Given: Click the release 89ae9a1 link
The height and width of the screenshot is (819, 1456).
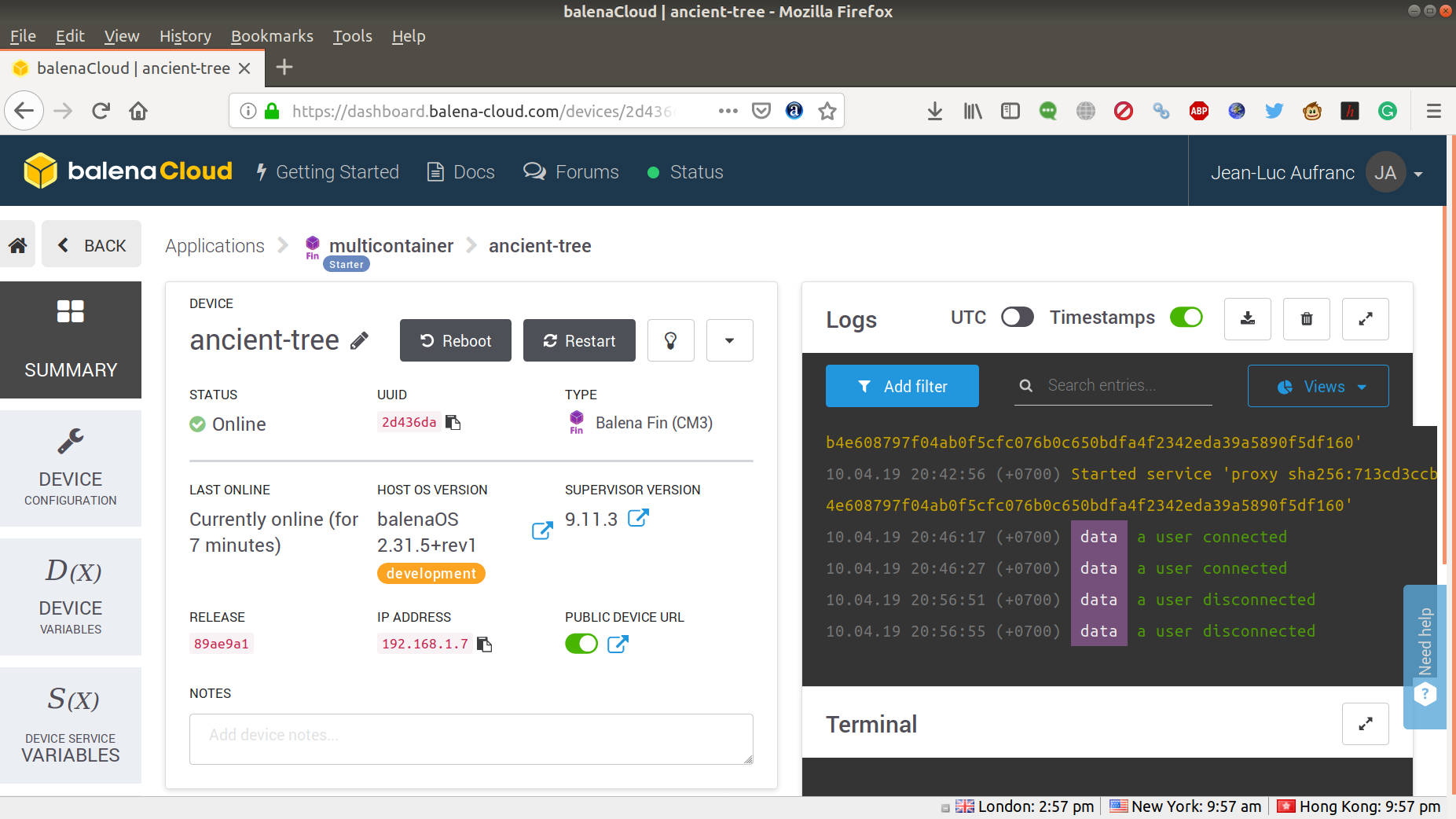Looking at the screenshot, I should (222, 644).
